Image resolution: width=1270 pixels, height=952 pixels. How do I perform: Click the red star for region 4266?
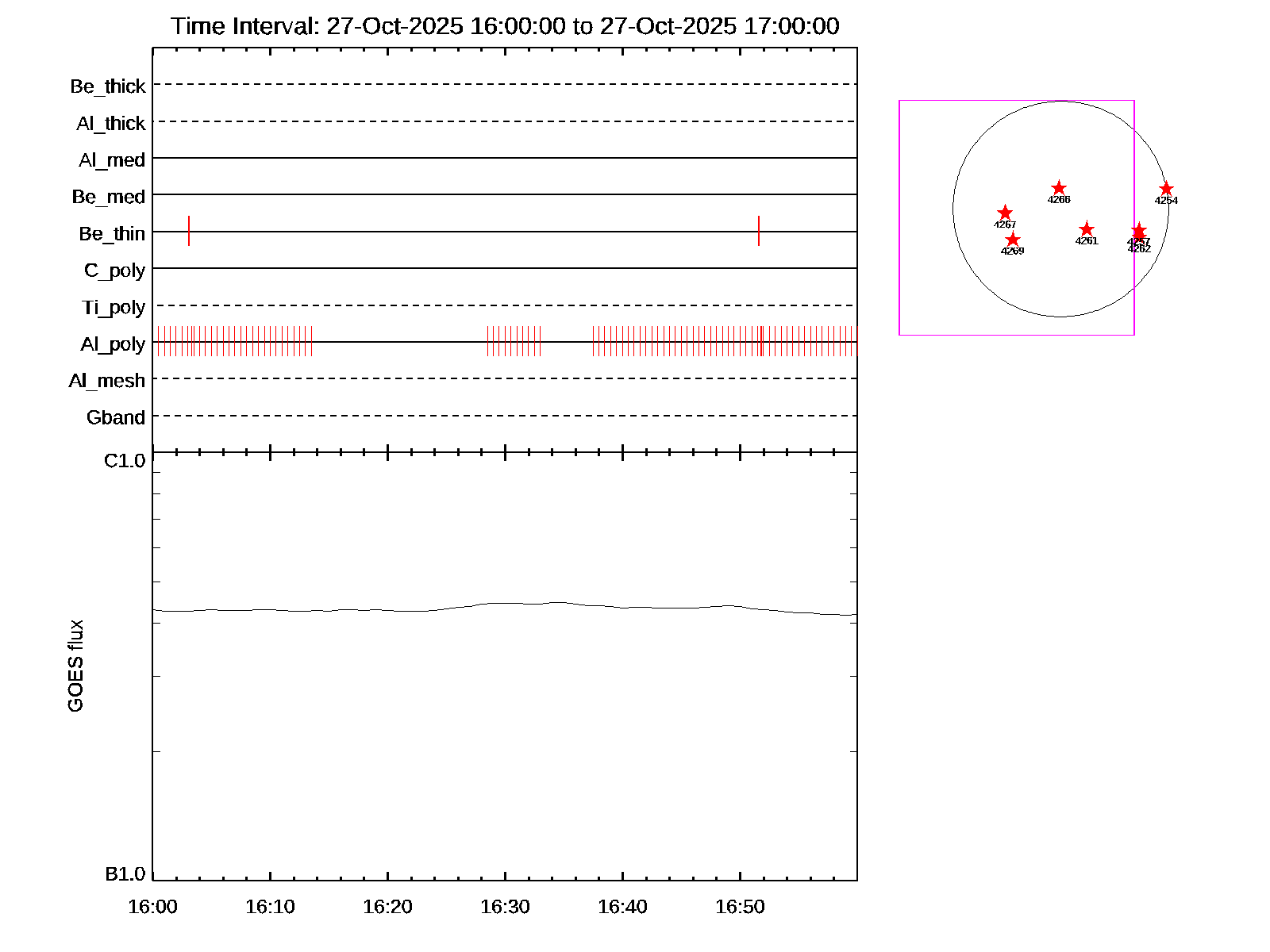click(x=1058, y=188)
